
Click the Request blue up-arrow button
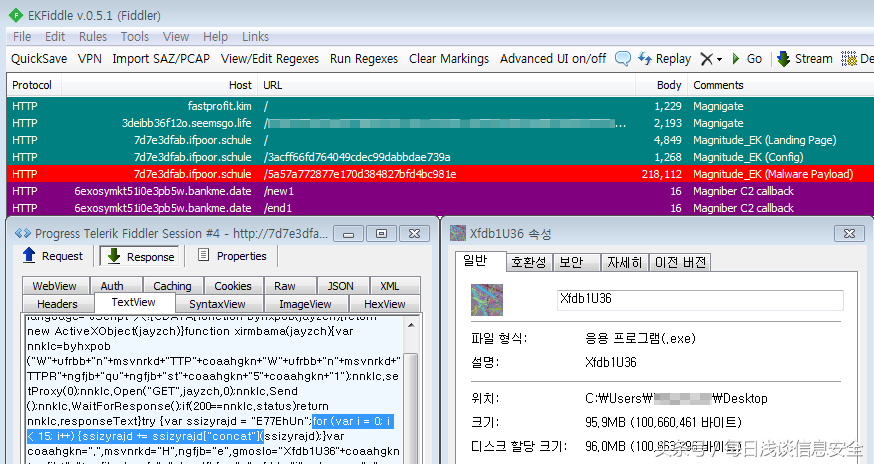[x=29, y=256]
